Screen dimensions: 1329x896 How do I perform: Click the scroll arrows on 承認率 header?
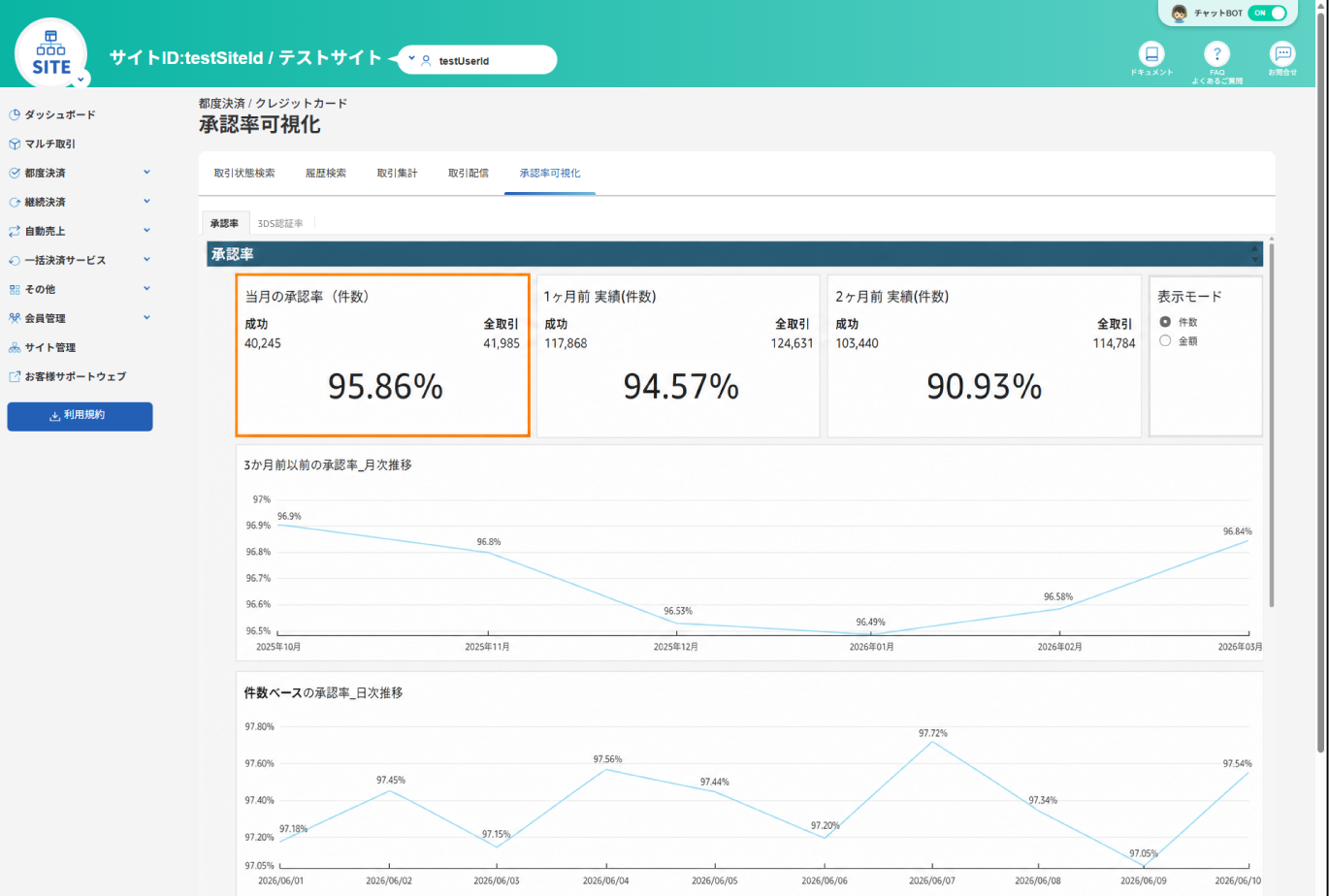coord(1255,254)
